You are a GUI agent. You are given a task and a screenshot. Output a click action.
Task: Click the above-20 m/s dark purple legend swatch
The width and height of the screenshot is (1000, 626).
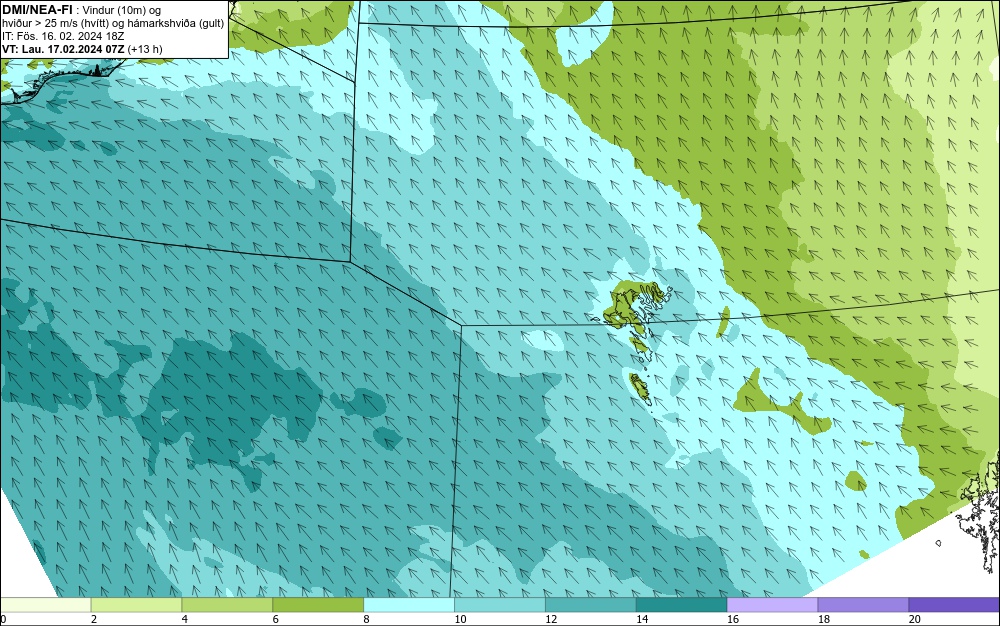click(954, 604)
